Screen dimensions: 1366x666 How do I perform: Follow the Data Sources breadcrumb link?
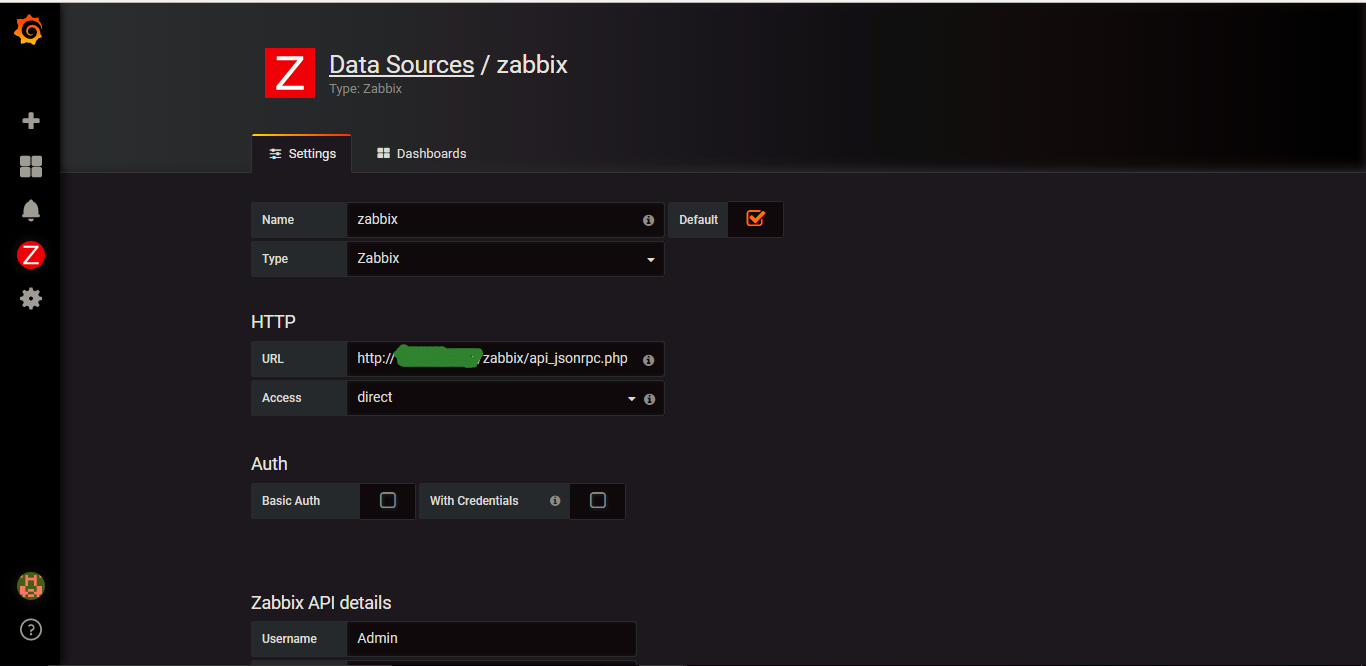click(401, 65)
